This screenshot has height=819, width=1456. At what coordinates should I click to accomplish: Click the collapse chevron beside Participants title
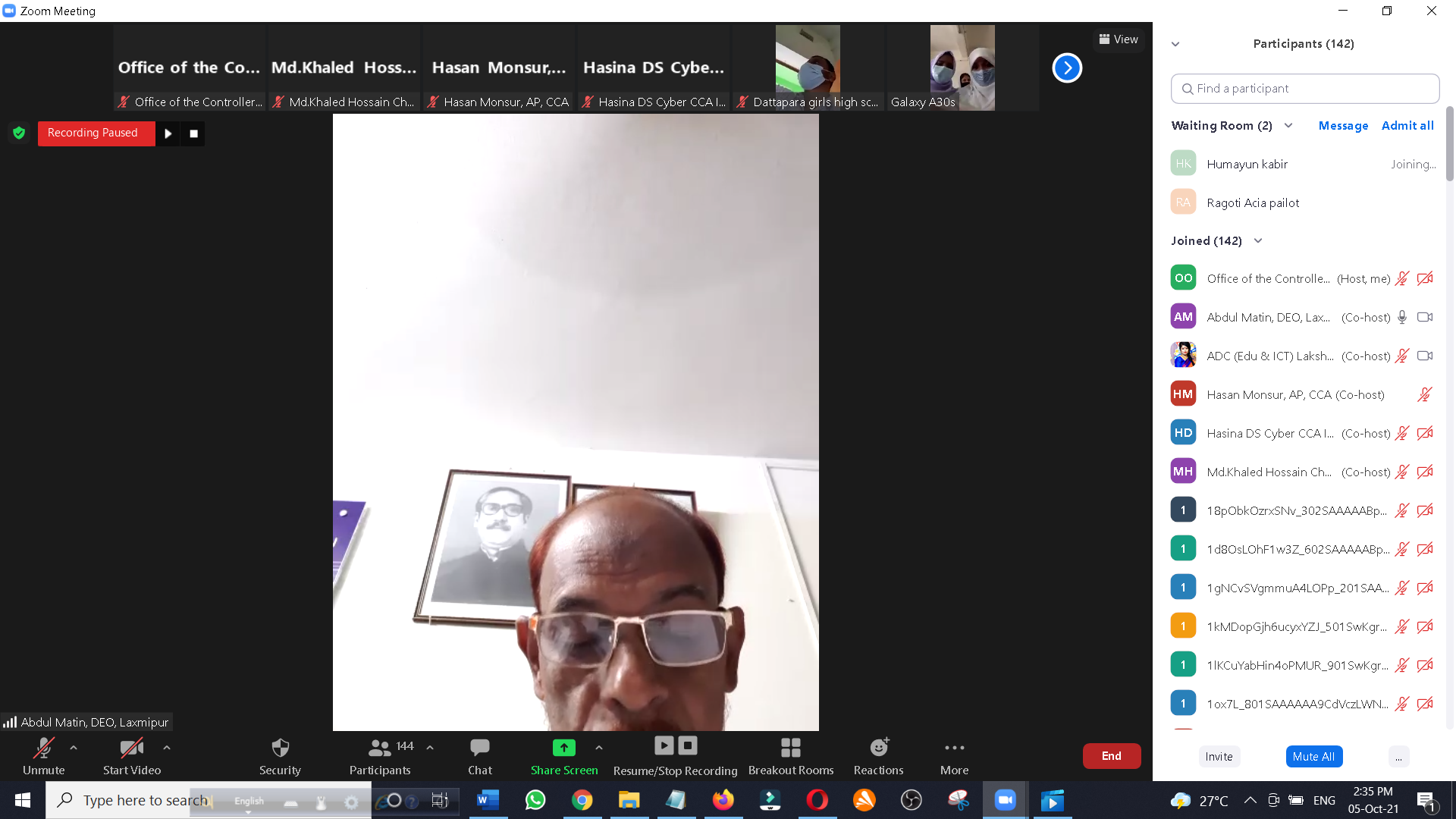[x=1175, y=44]
